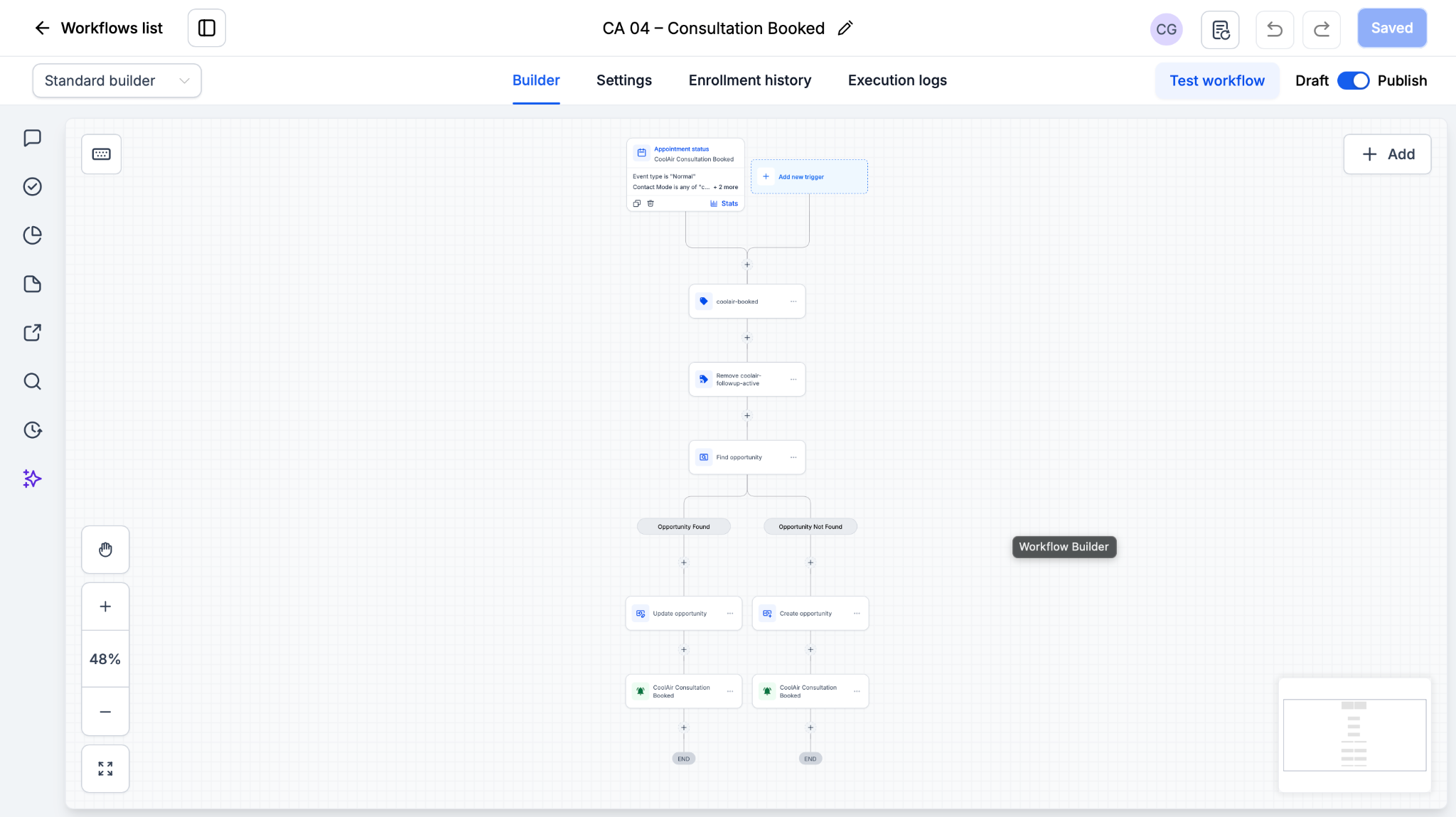Open AI sparkle icon in sidebar

tap(33, 479)
